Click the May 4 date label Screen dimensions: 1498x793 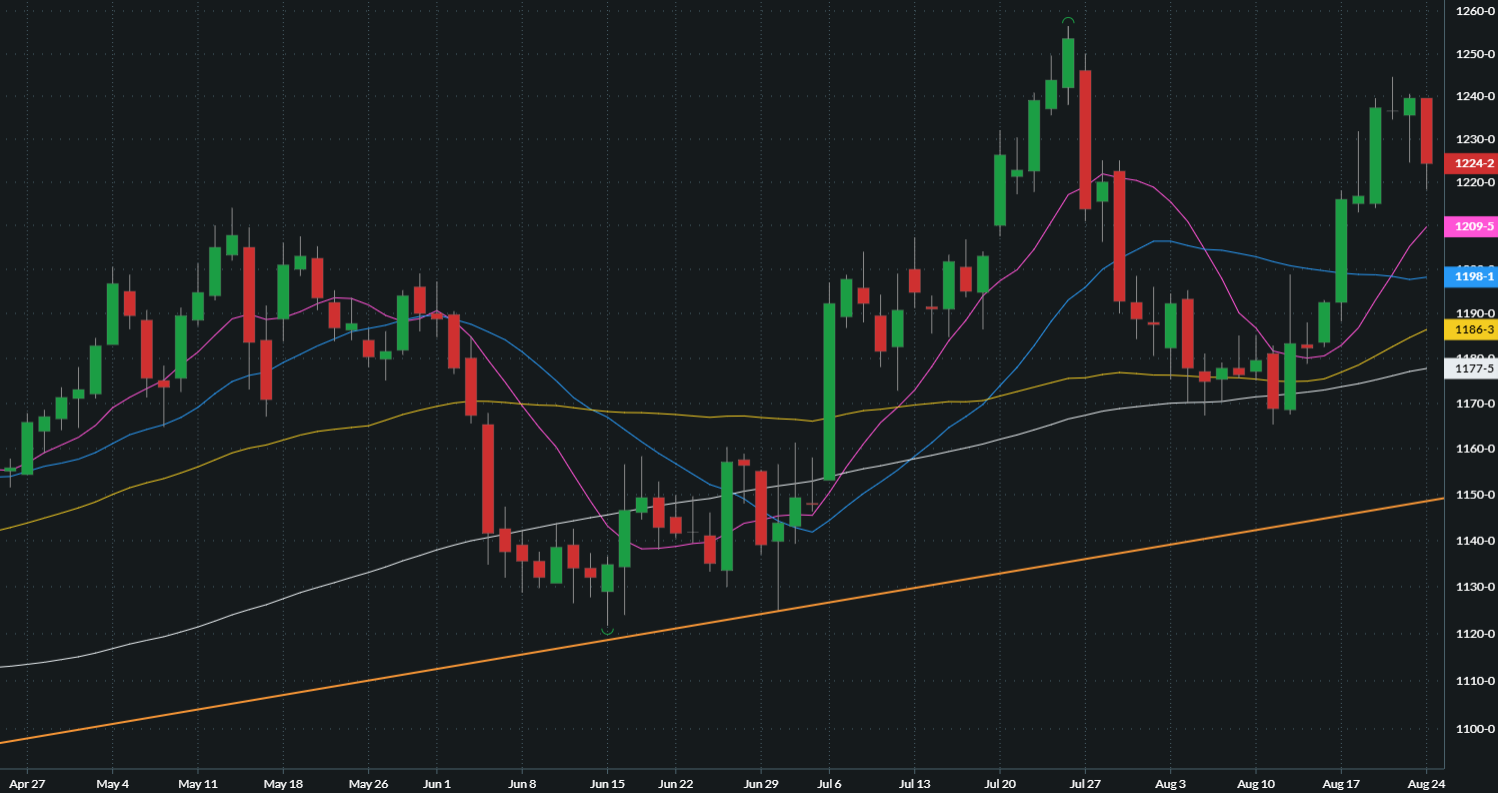tap(113, 783)
